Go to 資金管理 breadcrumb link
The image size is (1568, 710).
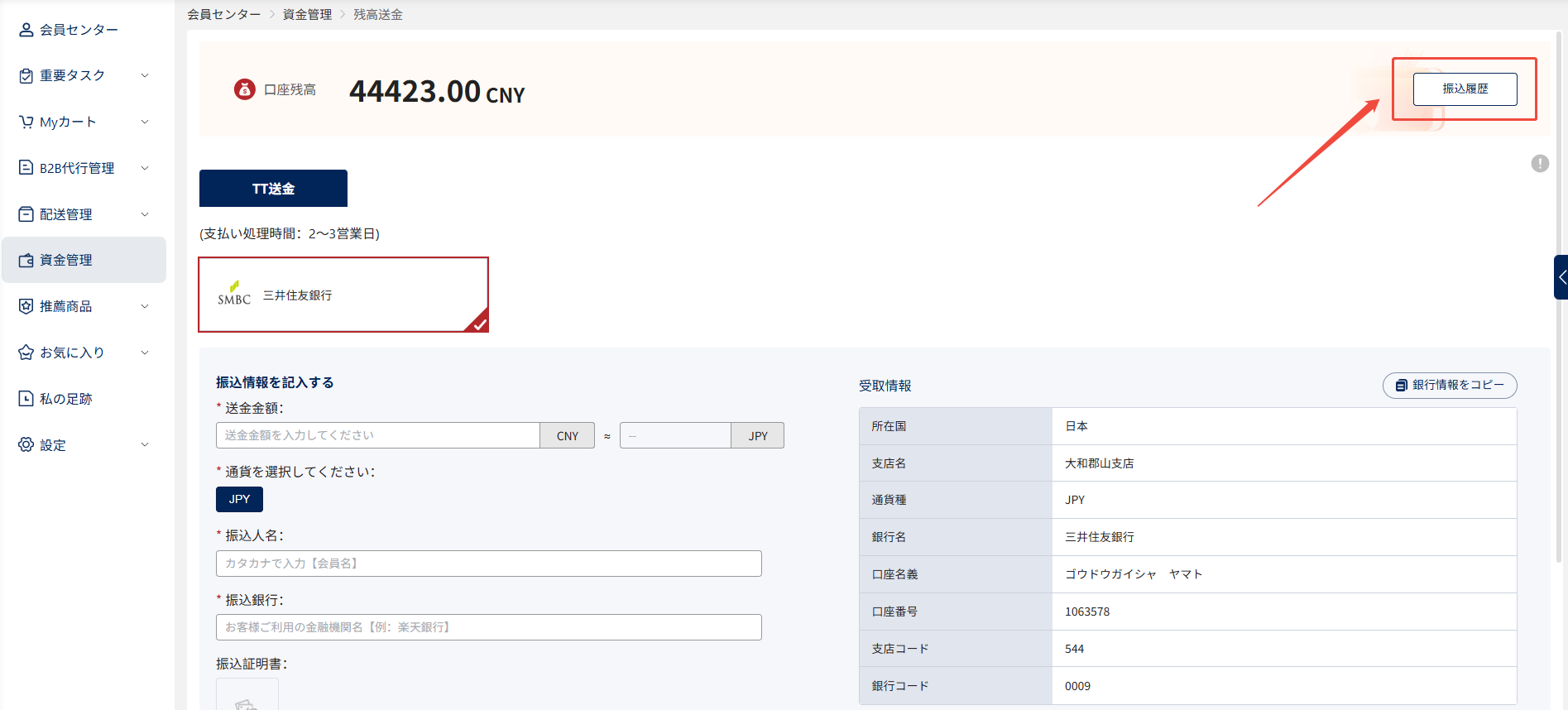[308, 14]
